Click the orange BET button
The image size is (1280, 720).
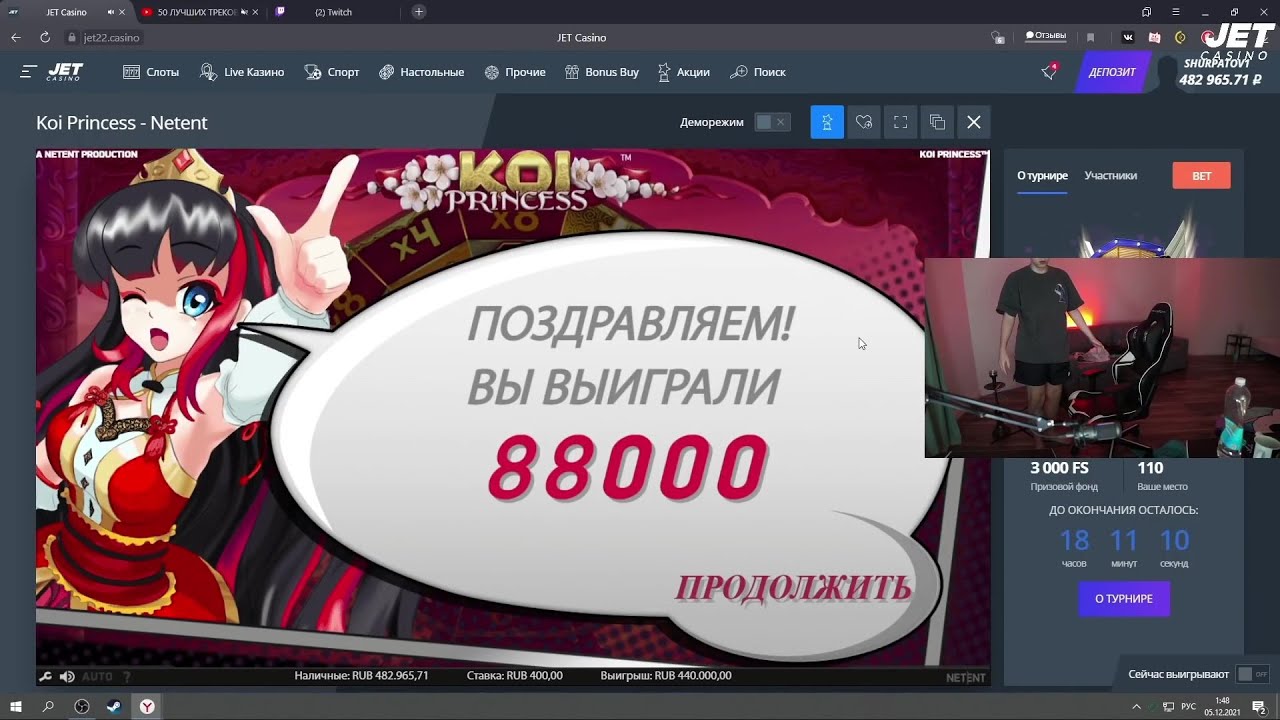(x=1201, y=176)
